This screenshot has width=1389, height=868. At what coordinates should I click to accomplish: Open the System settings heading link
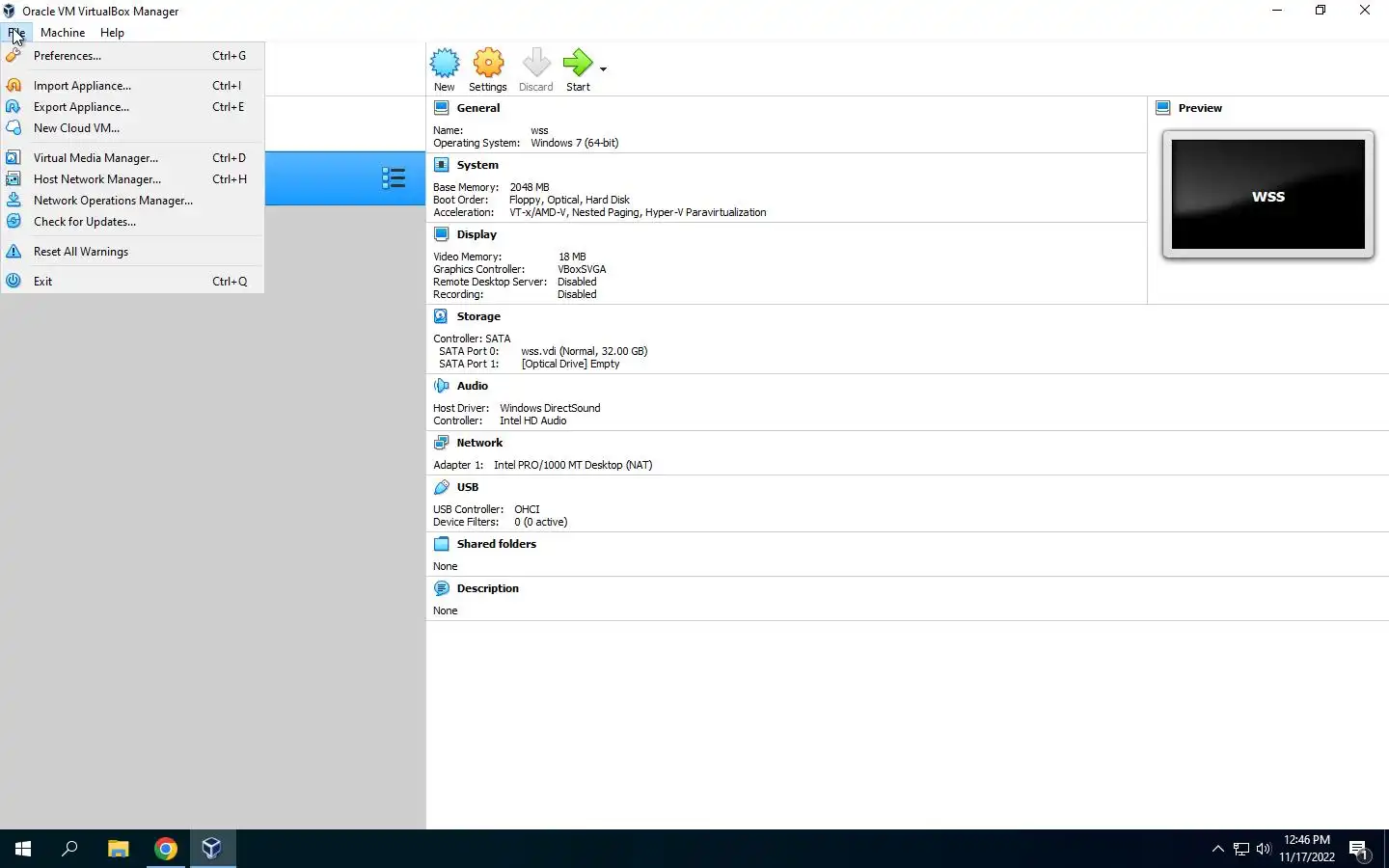(x=477, y=165)
